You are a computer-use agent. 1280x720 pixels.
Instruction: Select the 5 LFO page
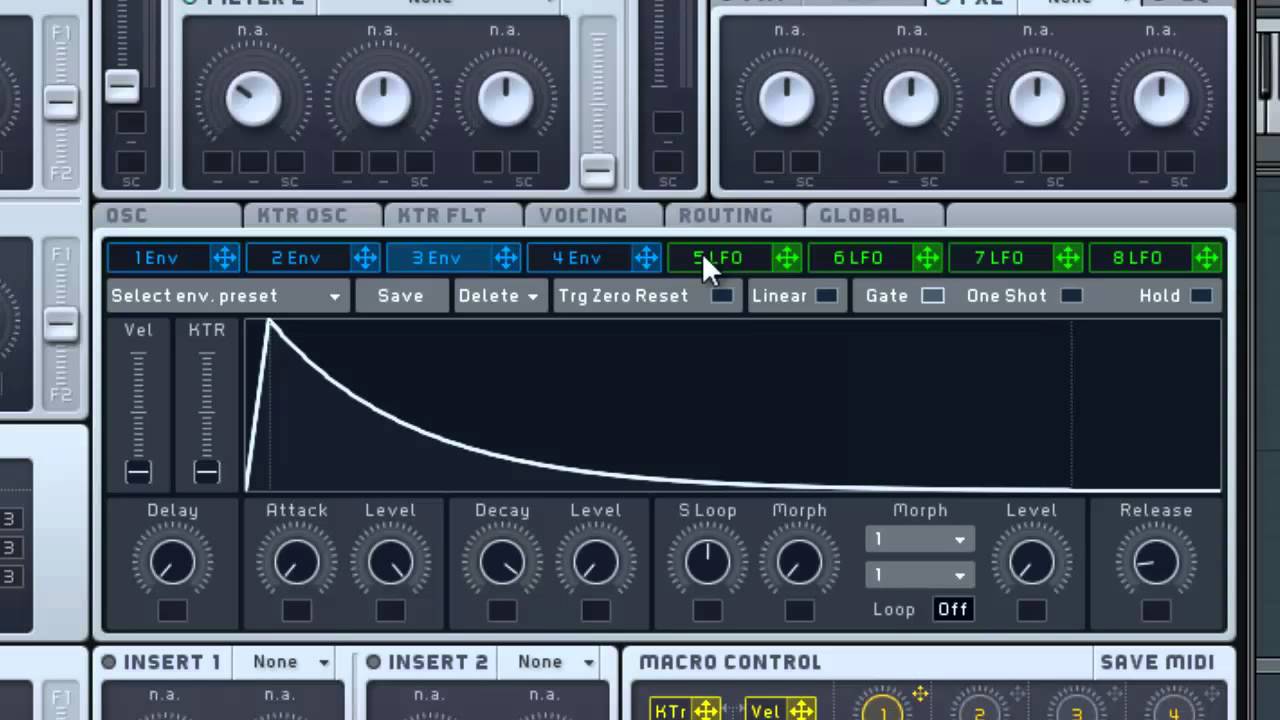pyautogui.click(x=720, y=258)
